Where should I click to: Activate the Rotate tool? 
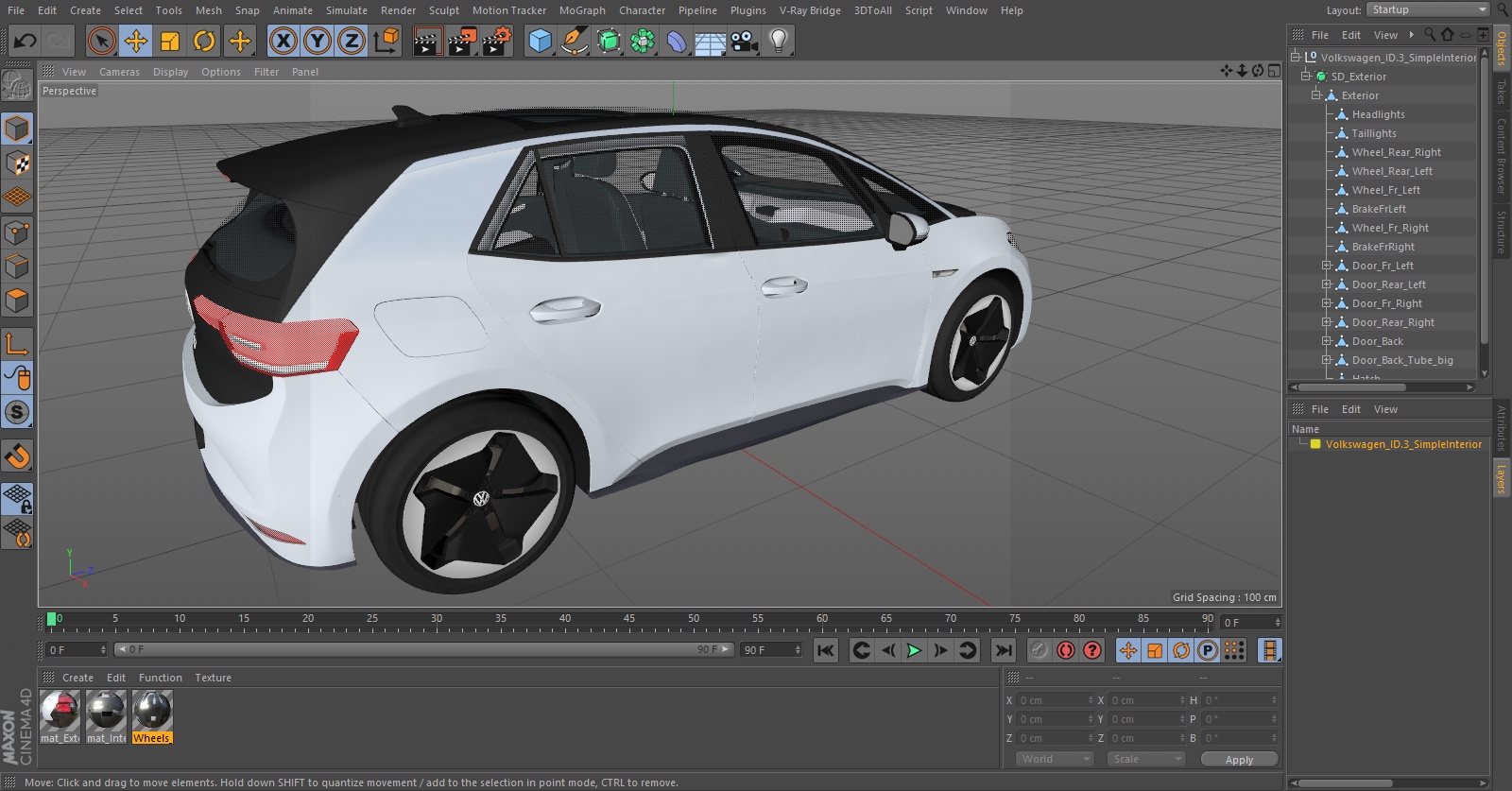coord(204,41)
